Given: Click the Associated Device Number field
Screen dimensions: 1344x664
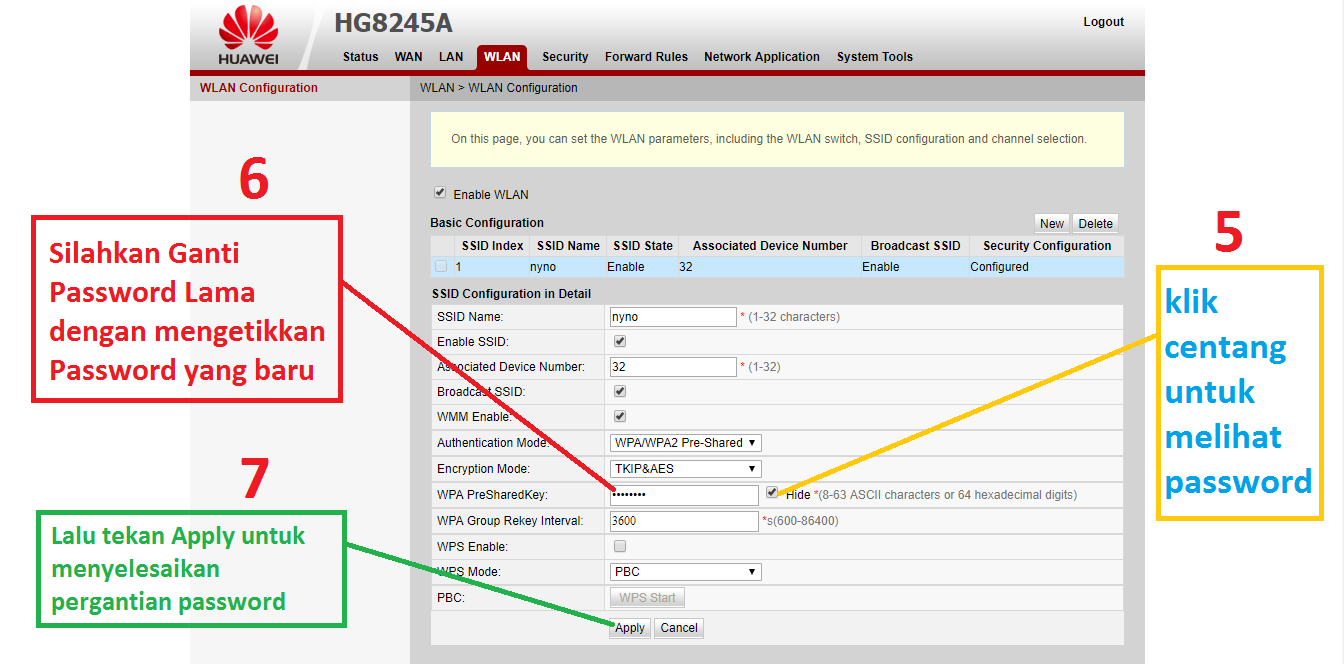Looking at the screenshot, I should point(673,367).
